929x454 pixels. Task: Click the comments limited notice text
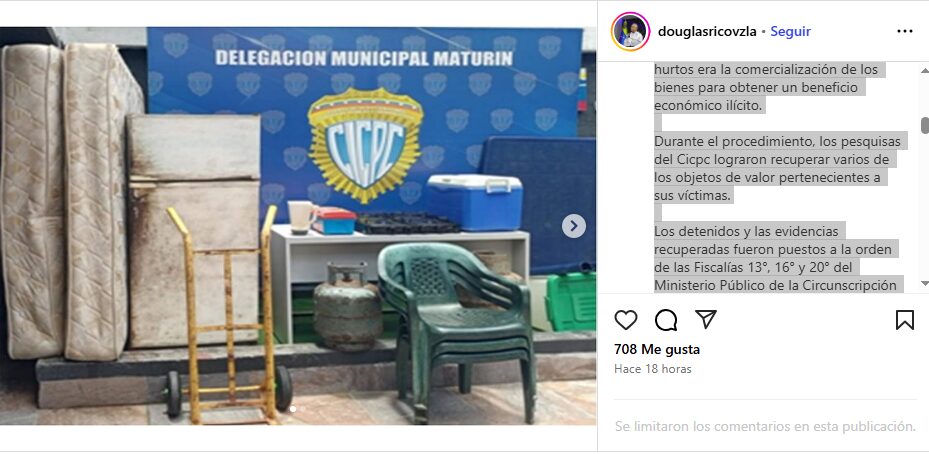click(765, 426)
